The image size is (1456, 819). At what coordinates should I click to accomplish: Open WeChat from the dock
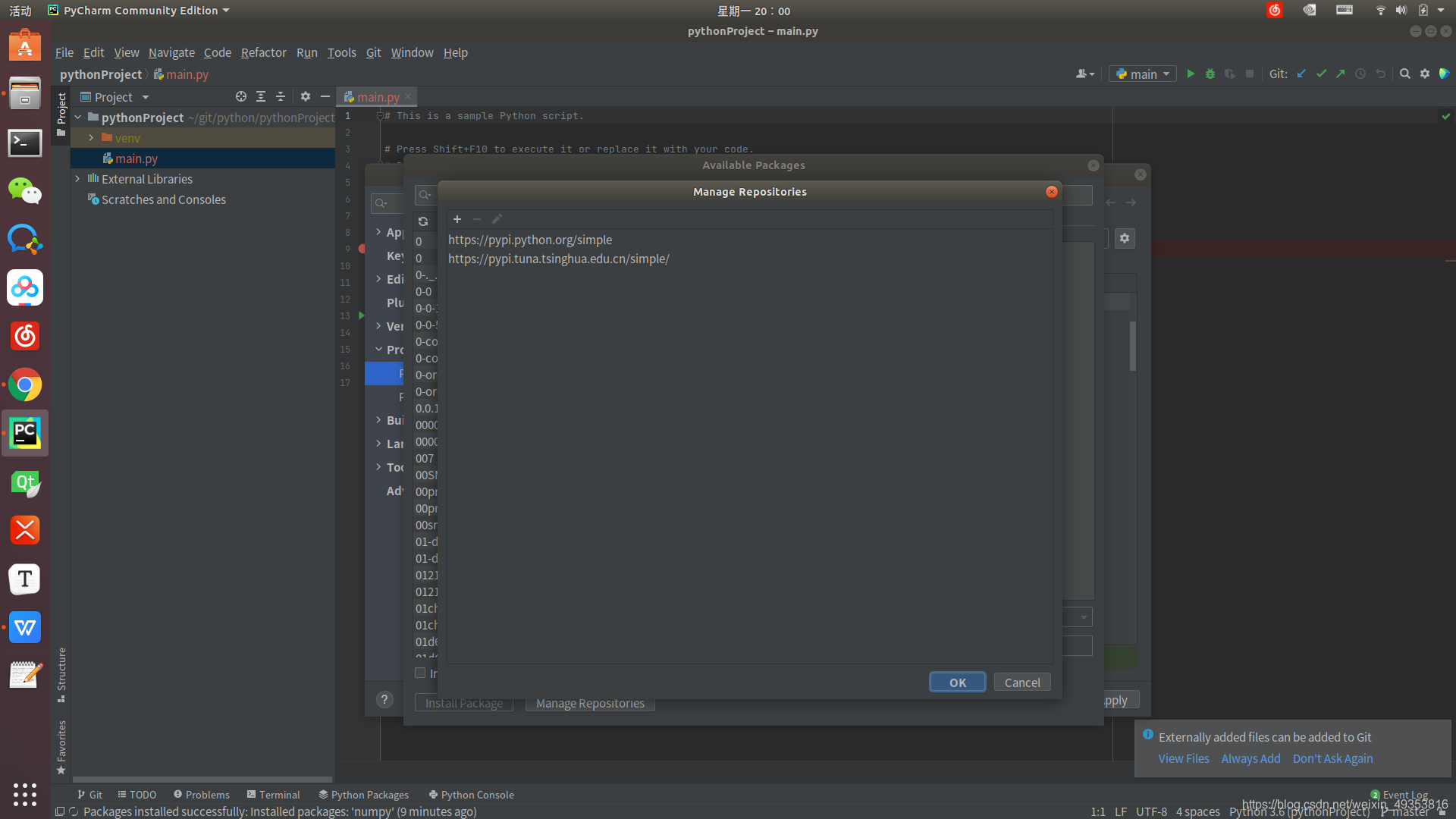point(25,191)
